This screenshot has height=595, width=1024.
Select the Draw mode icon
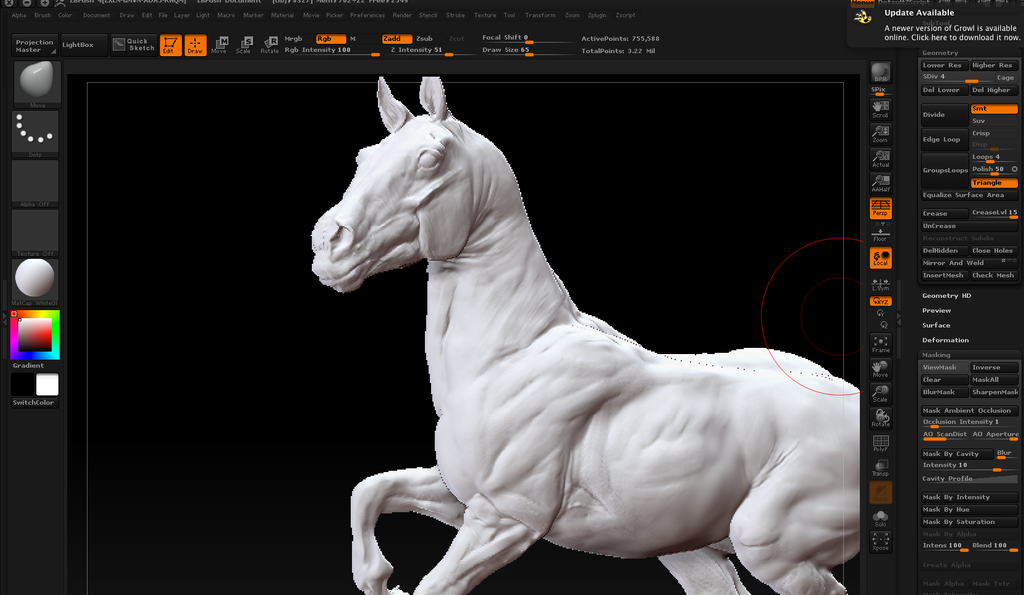(x=195, y=45)
